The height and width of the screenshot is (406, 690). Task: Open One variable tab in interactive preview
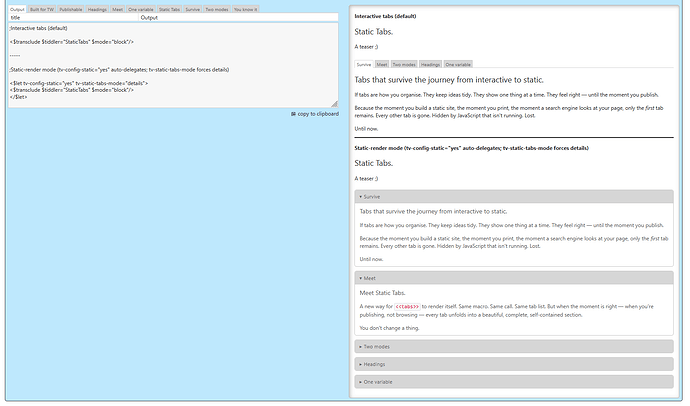click(458, 64)
